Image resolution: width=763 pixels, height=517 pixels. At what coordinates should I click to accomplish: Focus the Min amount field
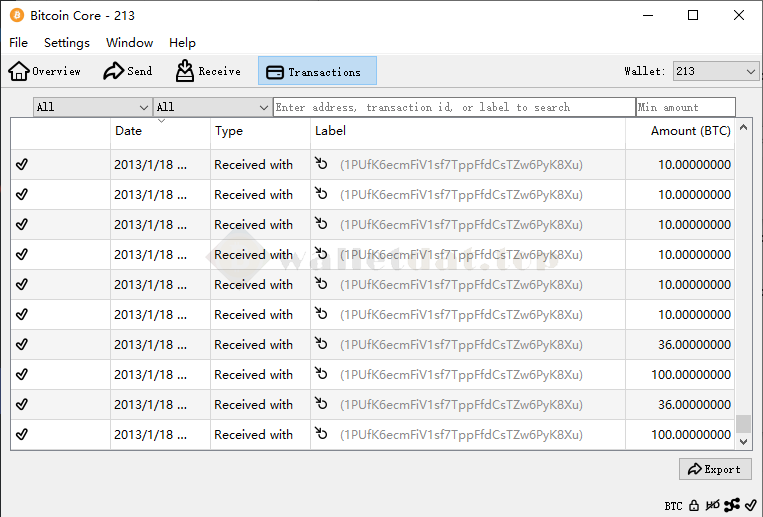coord(685,107)
